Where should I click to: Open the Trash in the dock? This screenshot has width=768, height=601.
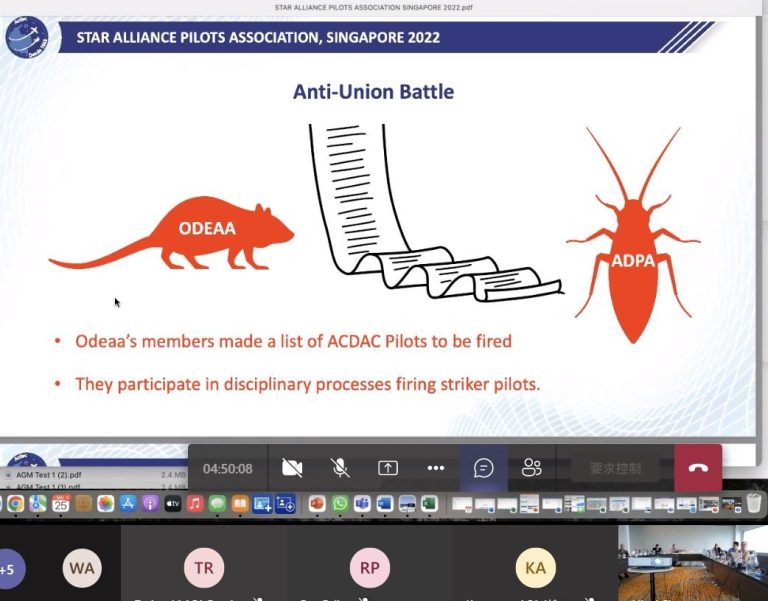pyautogui.click(x=754, y=503)
